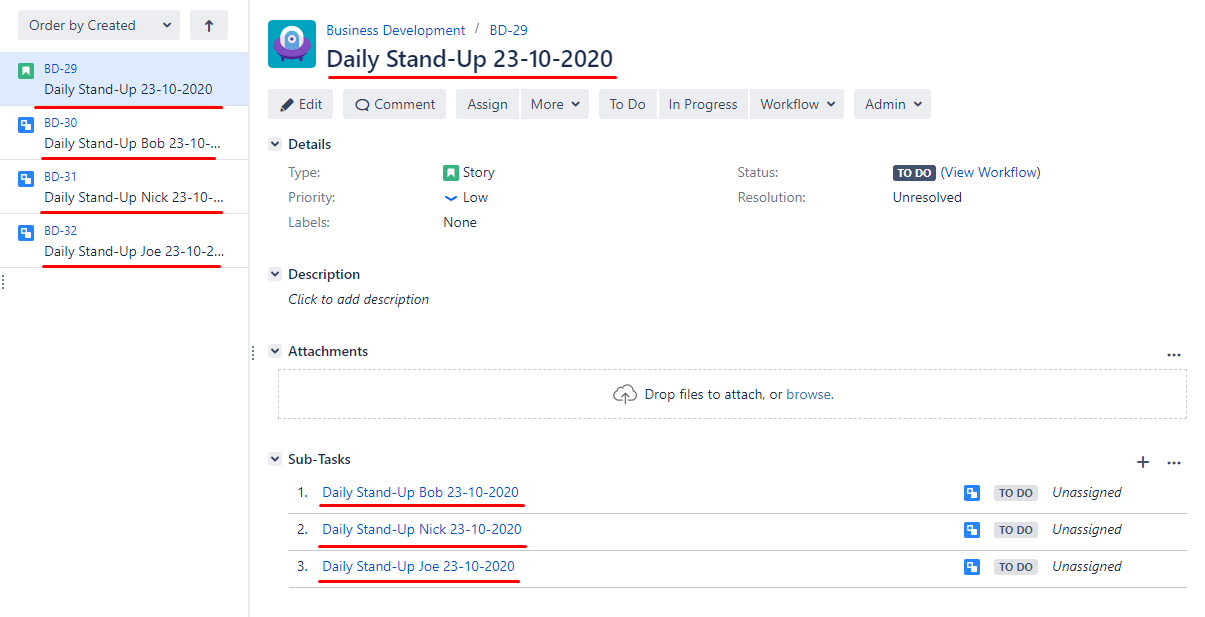Collapse the Description section

click(275, 274)
